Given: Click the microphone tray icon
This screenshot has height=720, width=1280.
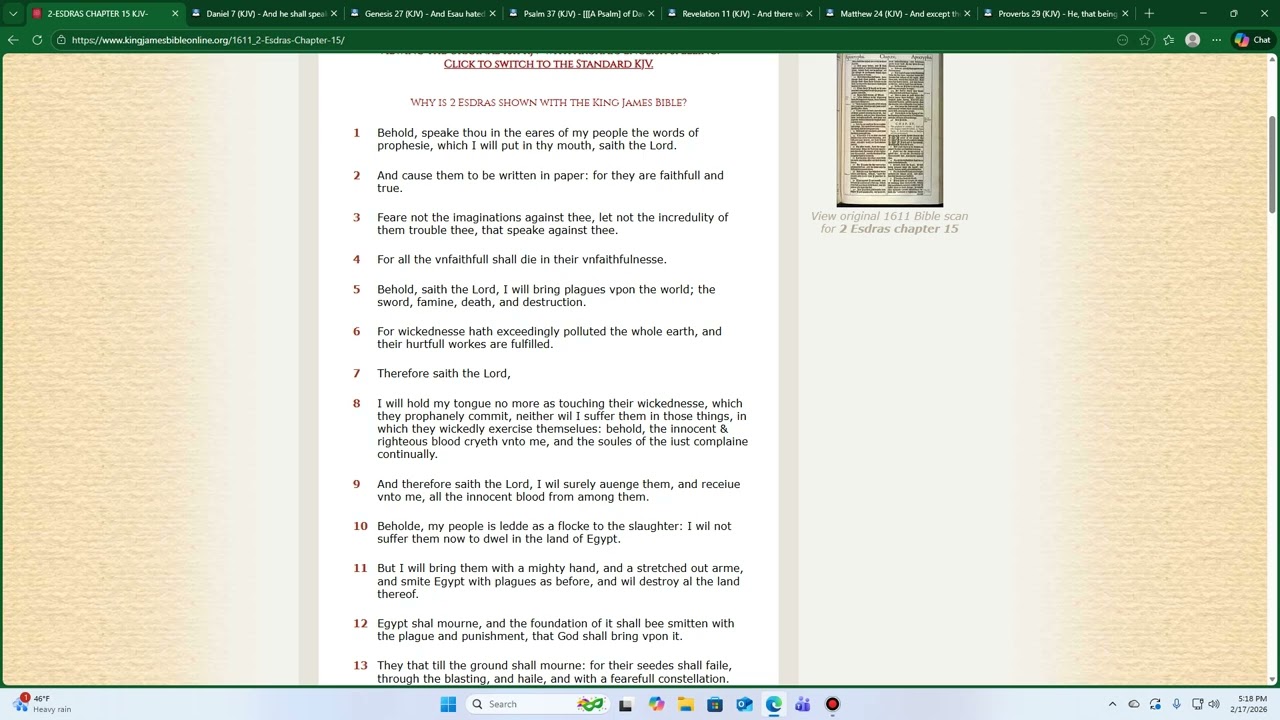Looking at the screenshot, I should click(x=1177, y=704).
